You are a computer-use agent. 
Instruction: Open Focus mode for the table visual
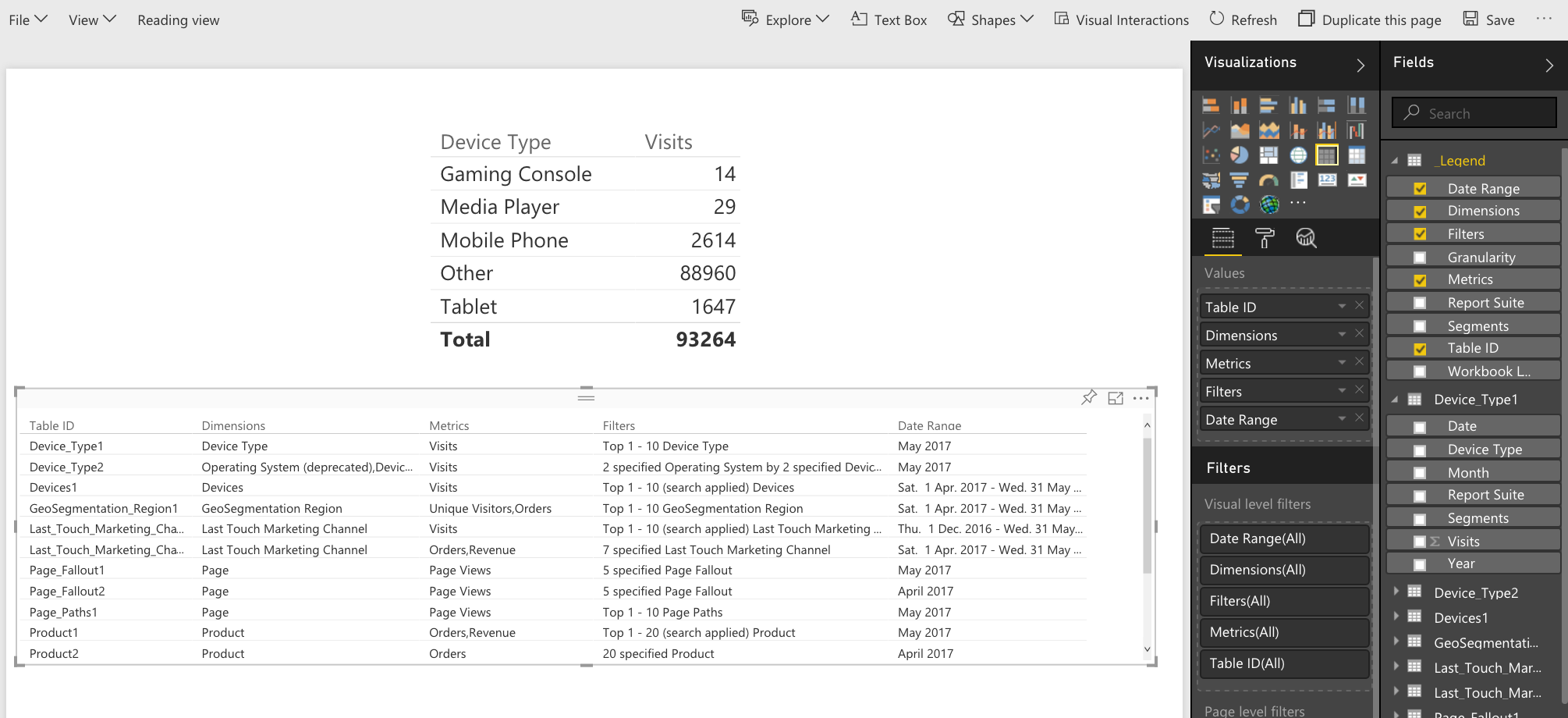click(1116, 398)
